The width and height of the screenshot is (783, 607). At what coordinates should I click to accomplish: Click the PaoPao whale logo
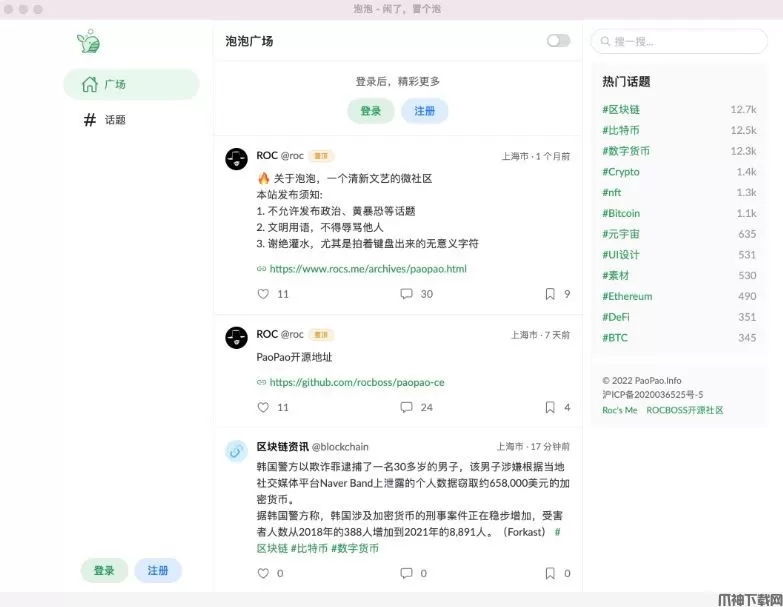tap(88, 41)
